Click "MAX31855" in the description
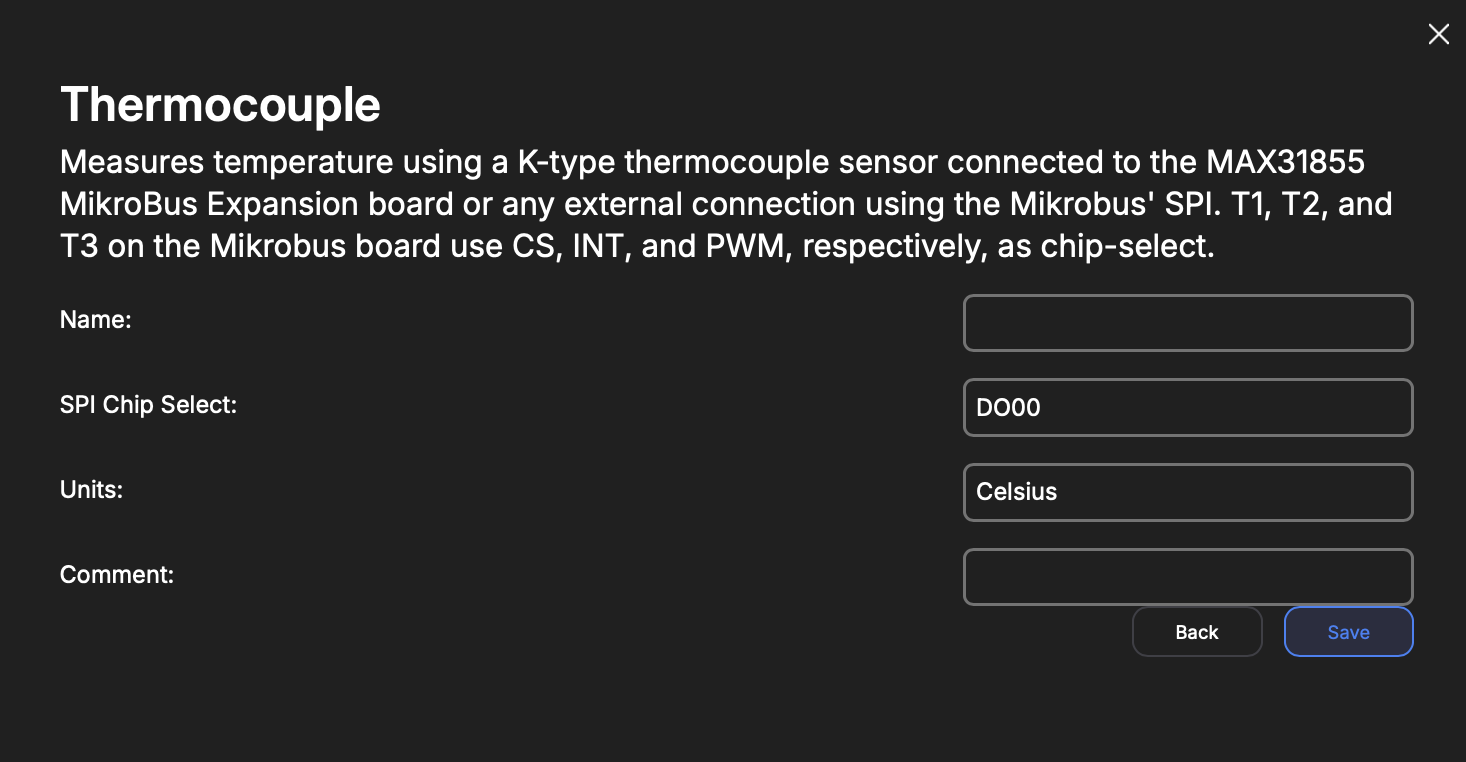The height and width of the screenshot is (762, 1466). coord(1285,161)
